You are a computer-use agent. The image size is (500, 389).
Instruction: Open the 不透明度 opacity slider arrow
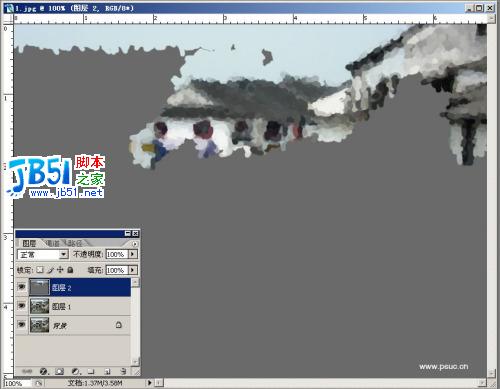tap(133, 254)
